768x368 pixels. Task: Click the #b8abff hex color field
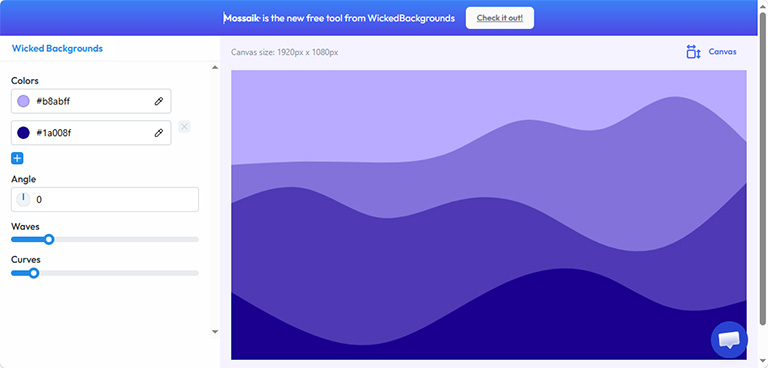pos(91,101)
